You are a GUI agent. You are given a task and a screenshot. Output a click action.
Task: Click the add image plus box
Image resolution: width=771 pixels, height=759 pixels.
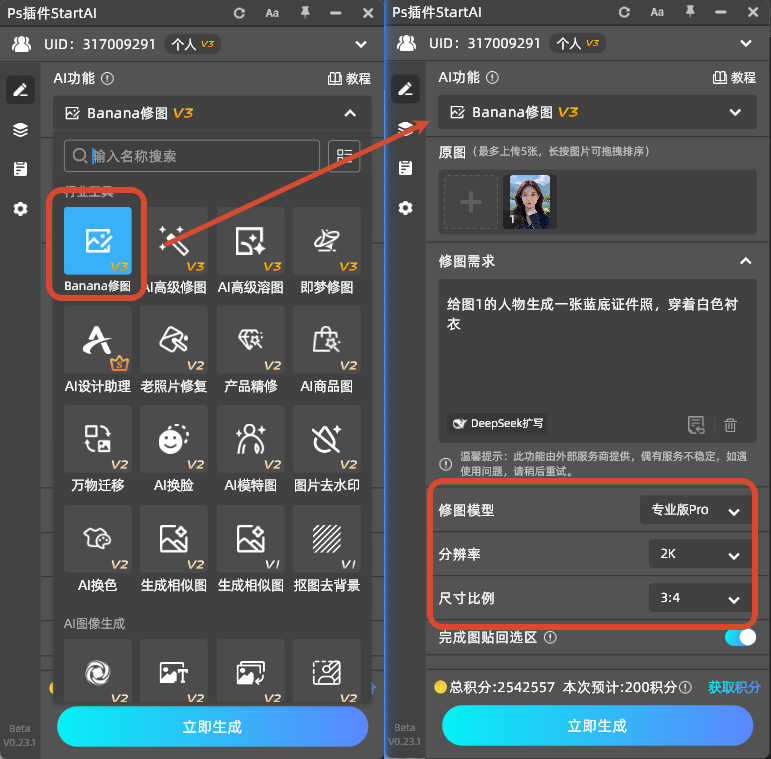(471, 202)
